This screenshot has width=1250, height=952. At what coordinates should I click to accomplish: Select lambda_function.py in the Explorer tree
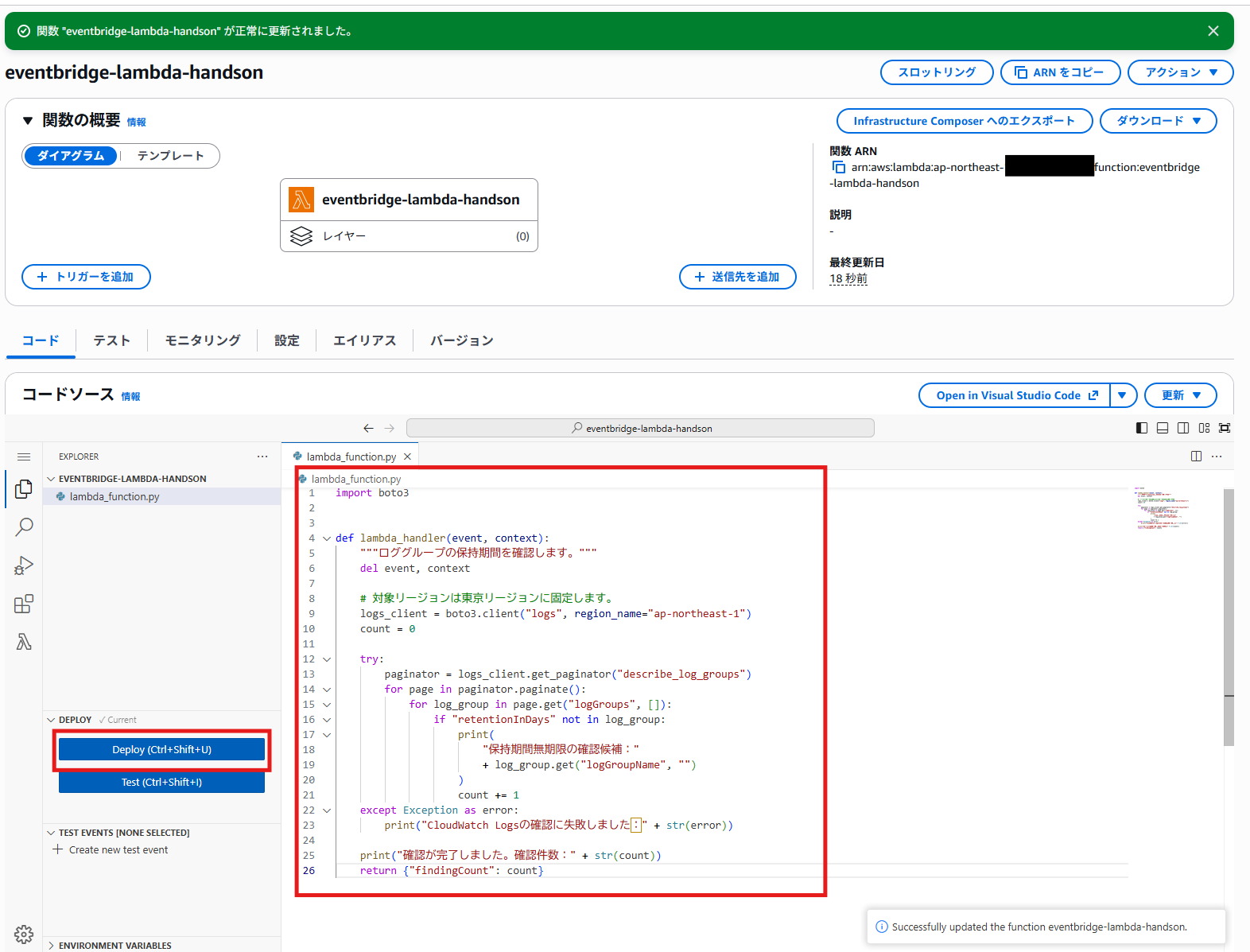[x=162, y=496]
